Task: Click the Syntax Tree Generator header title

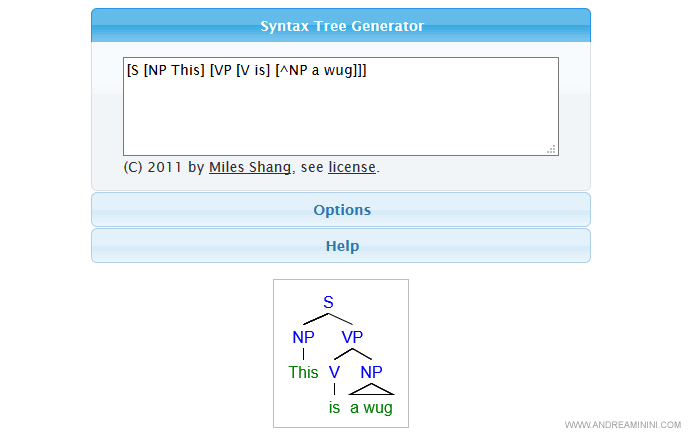Action: [x=341, y=26]
